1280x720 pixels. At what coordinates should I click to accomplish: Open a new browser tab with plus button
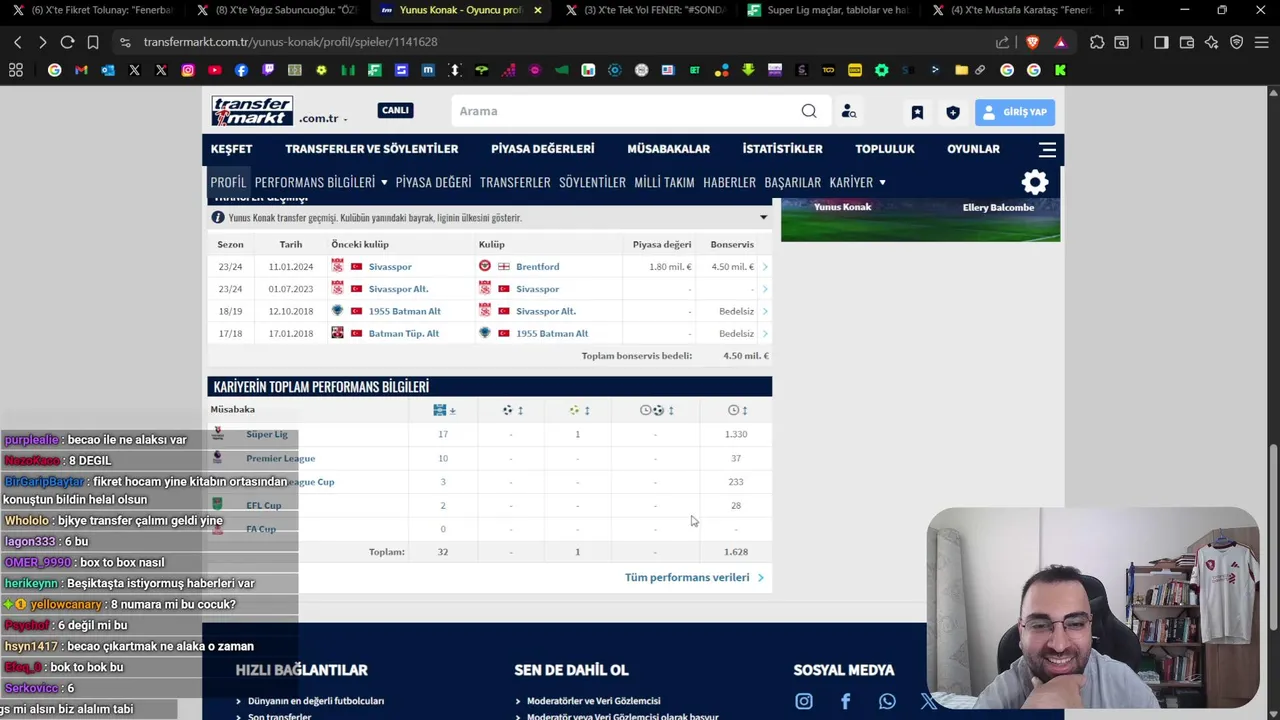(1118, 10)
